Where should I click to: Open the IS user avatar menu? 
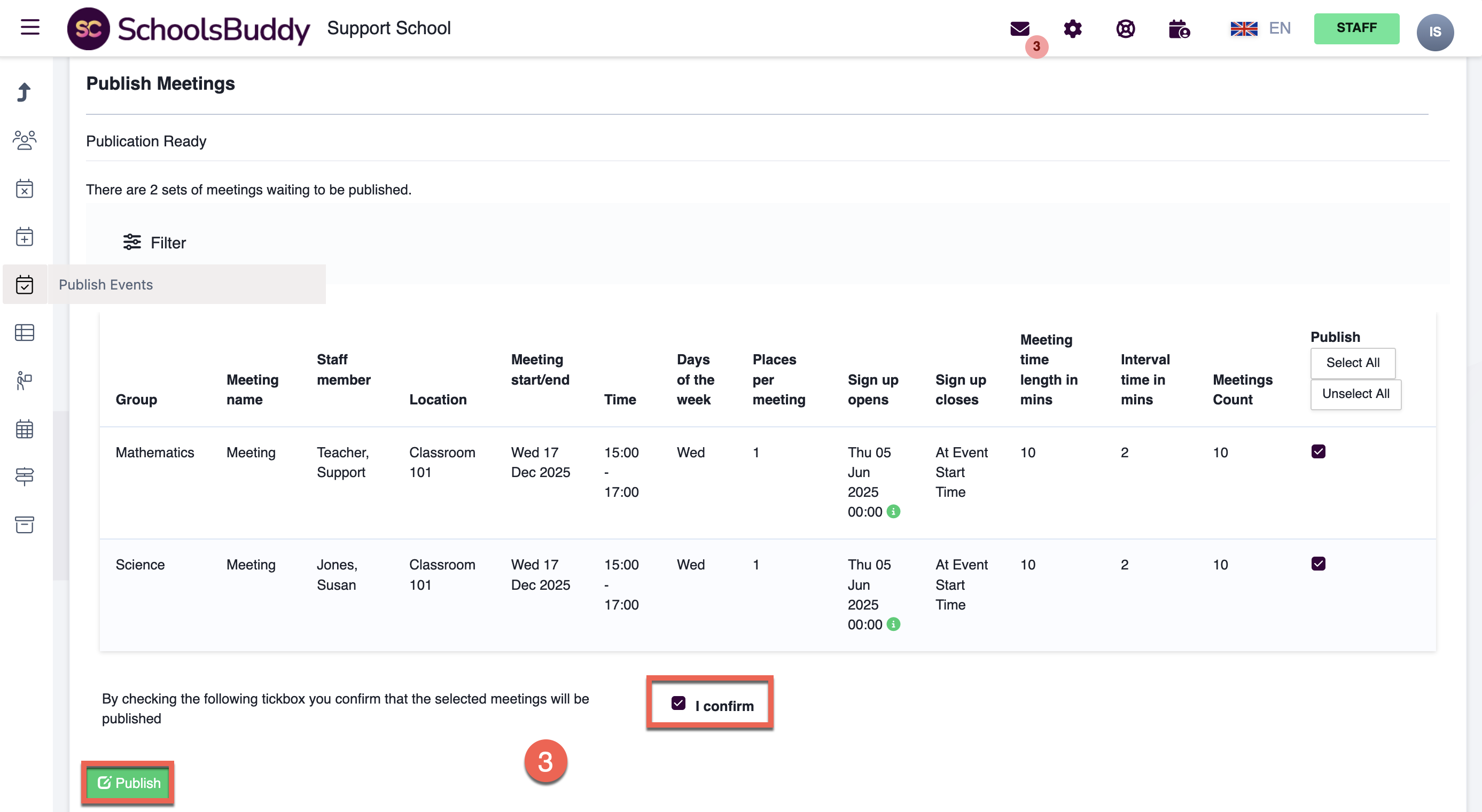pos(1434,32)
